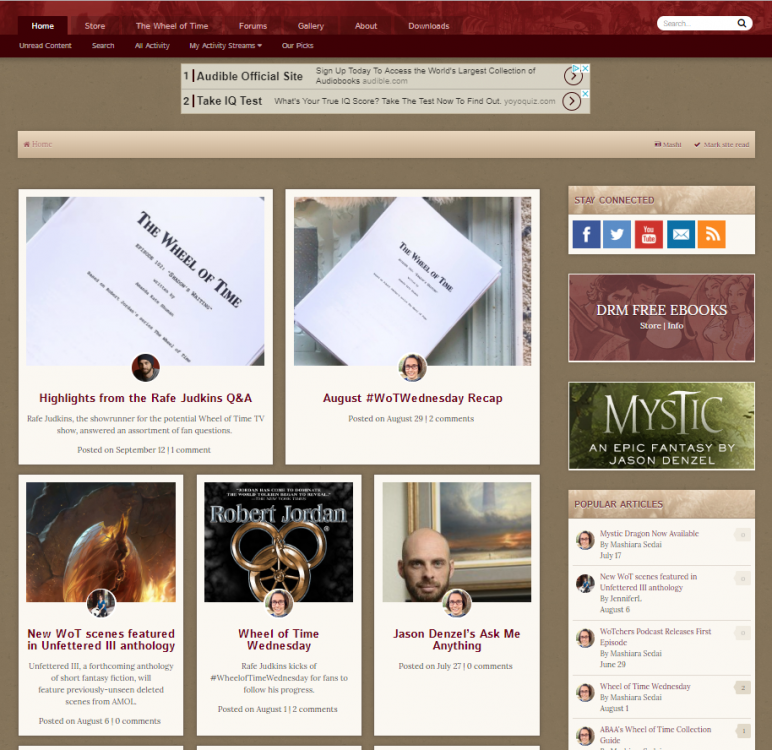Screen dimensions: 772x750
Task: Open the Downloads menu item
Action: tap(428, 26)
